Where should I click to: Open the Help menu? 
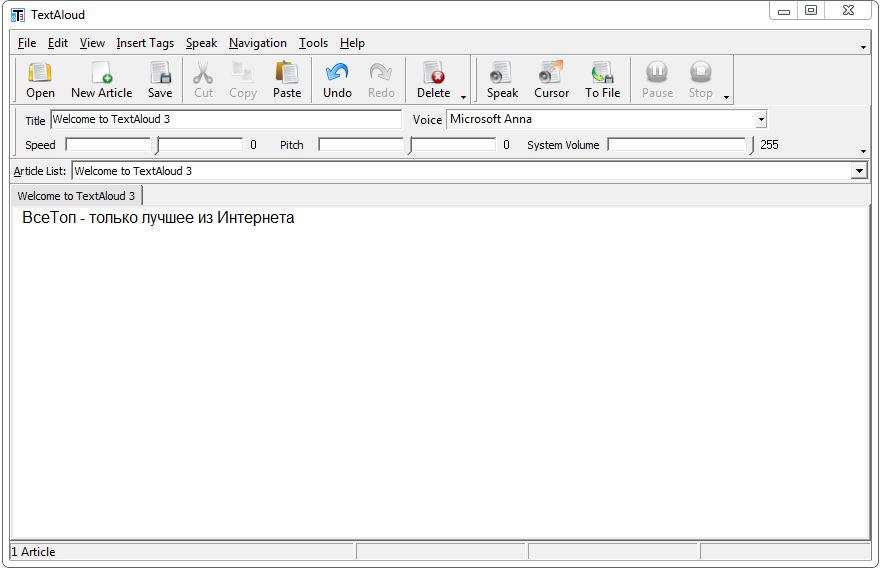[352, 43]
